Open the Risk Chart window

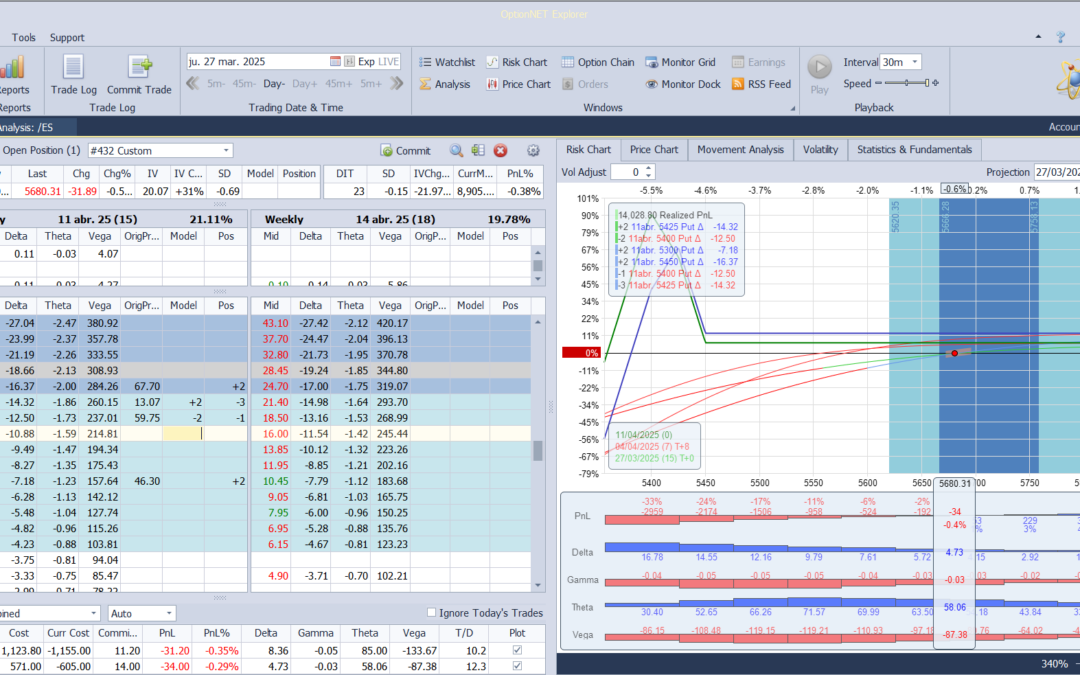click(517, 62)
